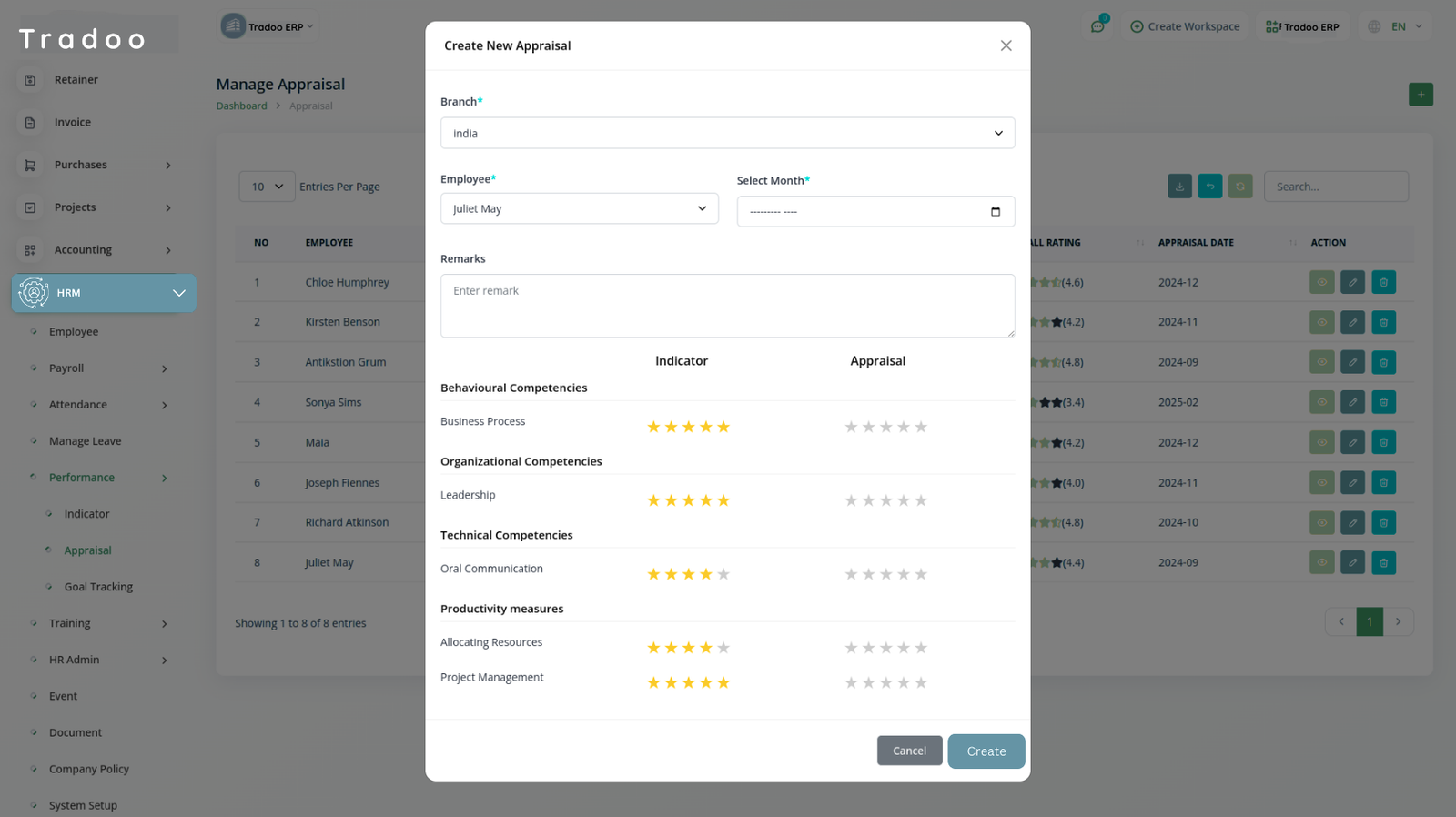
Task: Open Employee dropdown showing Juliet May
Action: 579,208
